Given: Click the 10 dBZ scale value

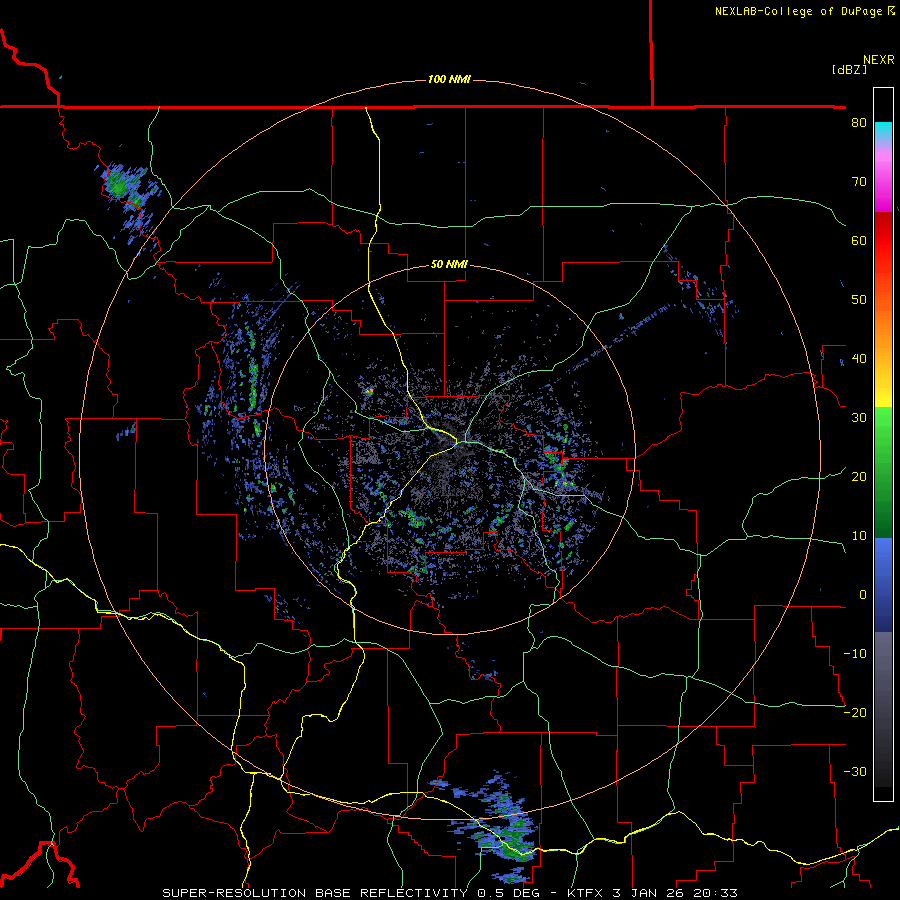Looking at the screenshot, I should click(x=859, y=536).
